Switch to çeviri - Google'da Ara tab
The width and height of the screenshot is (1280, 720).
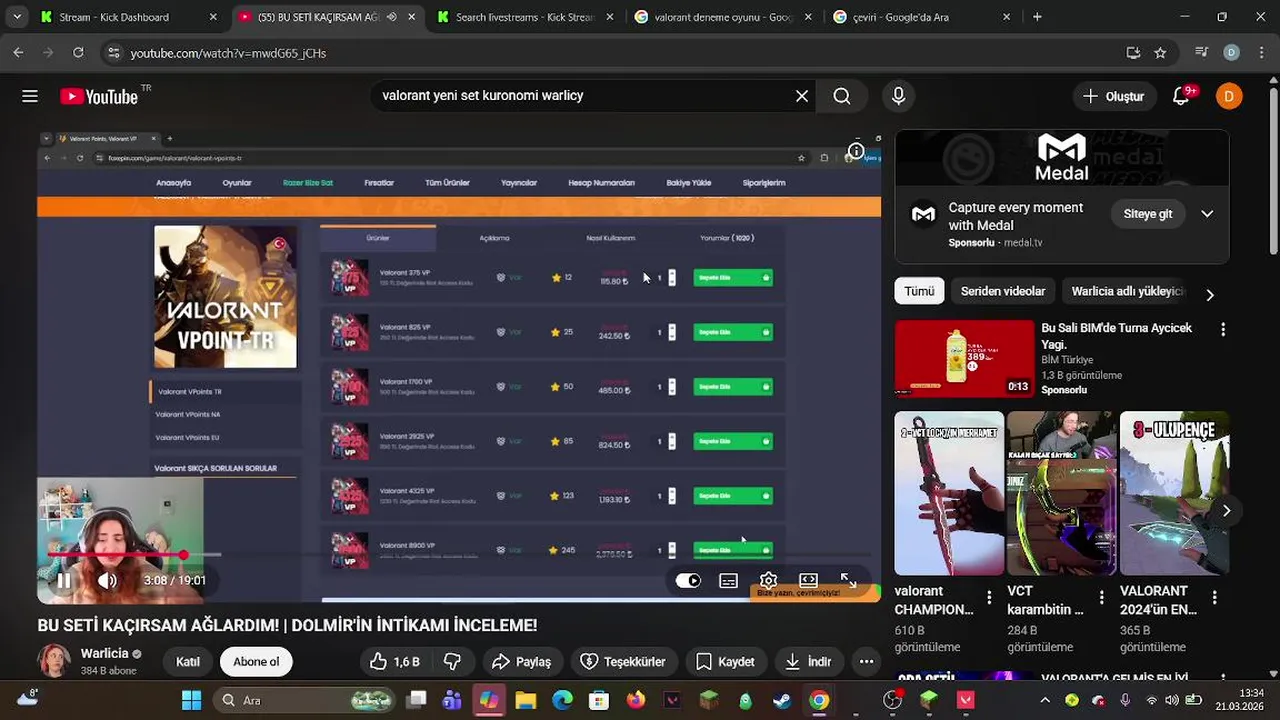pyautogui.click(x=922, y=17)
